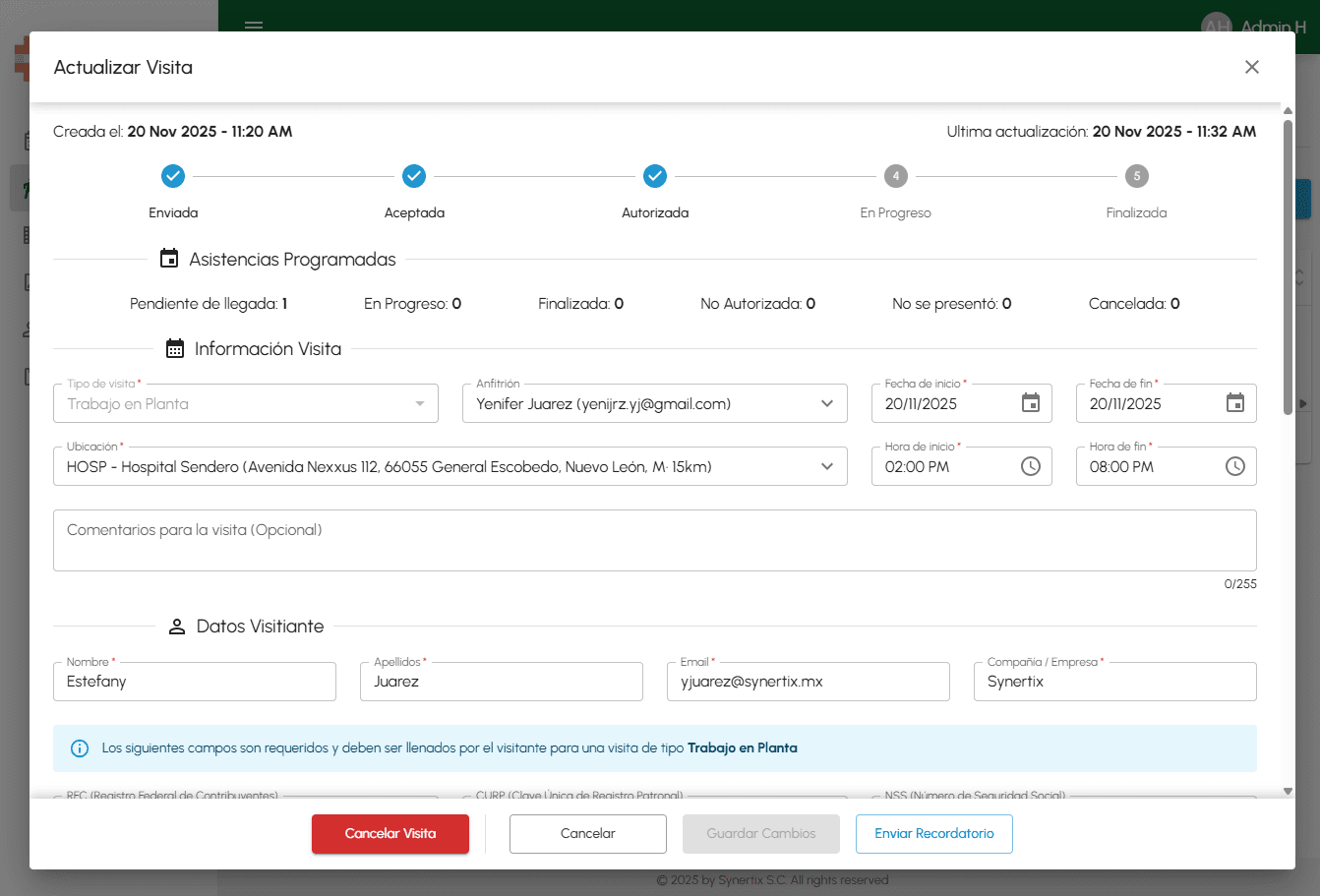
Task: Click the Aceptada step checkmark icon
Action: pyautogui.click(x=414, y=176)
